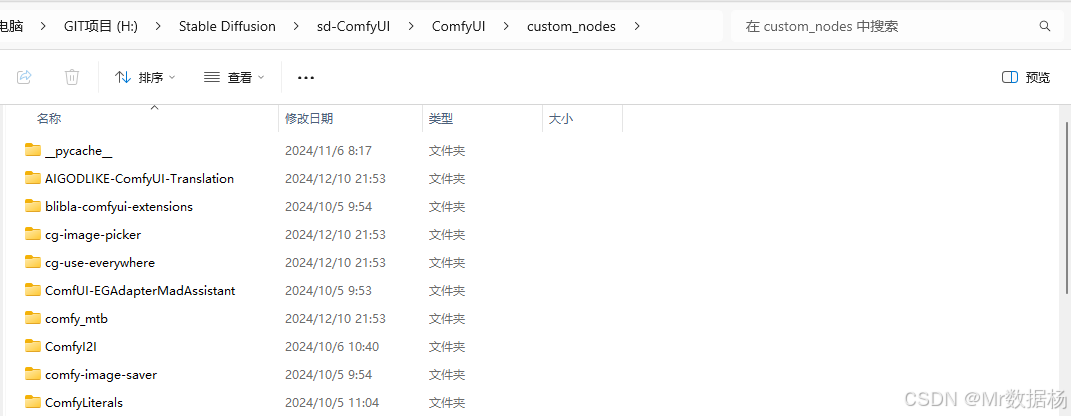Focus the custom_nodes search box

pos(897,27)
